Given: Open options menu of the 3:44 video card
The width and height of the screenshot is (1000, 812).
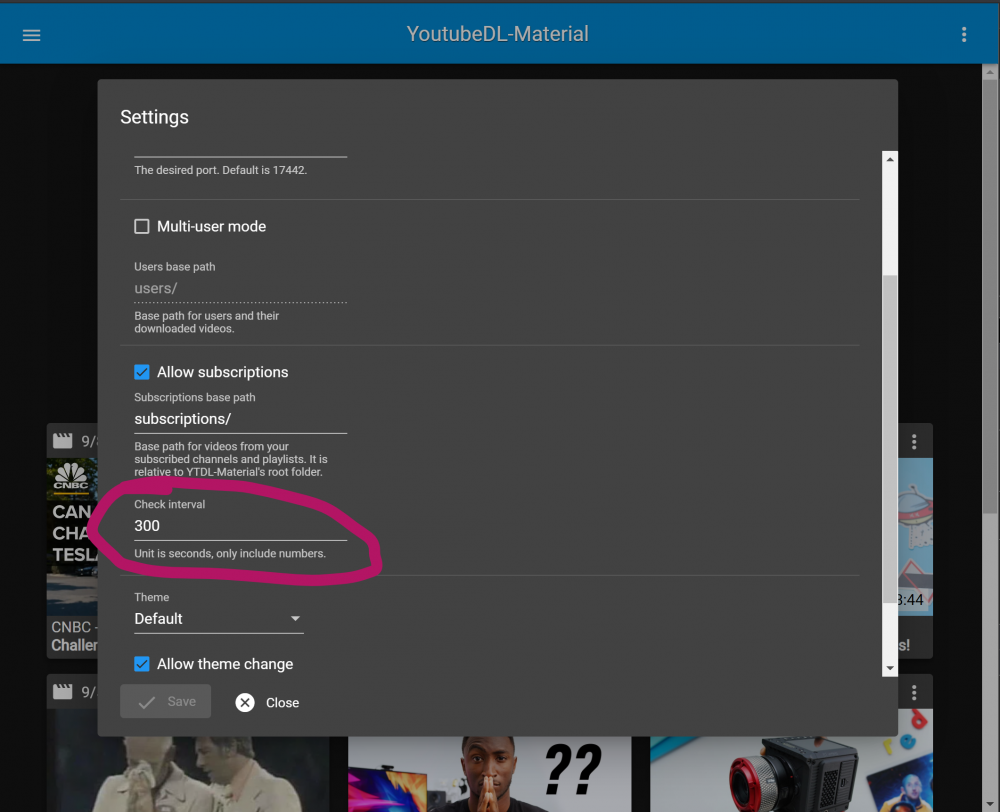Looking at the screenshot, I should coord(914,441).
